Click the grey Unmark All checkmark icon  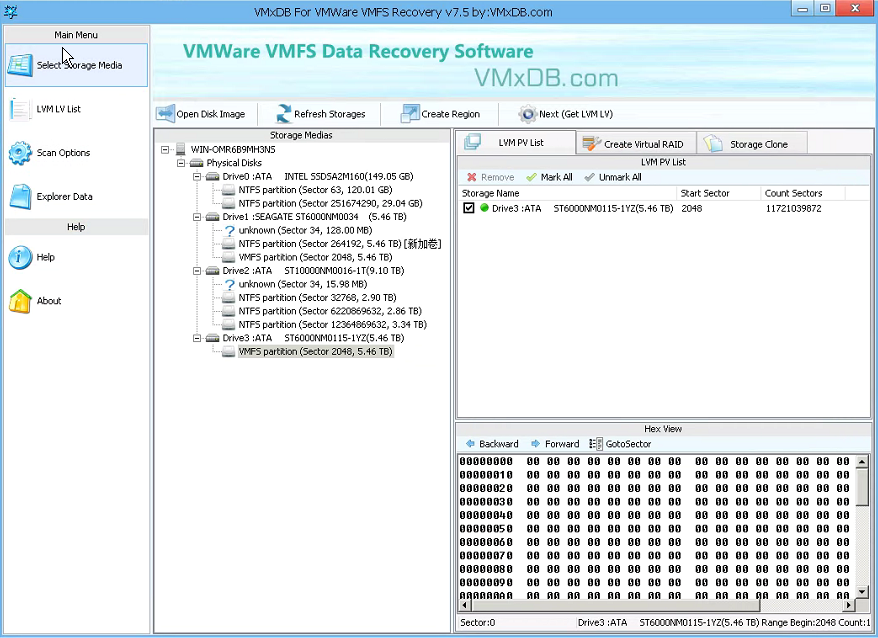(x=589, y=177)
